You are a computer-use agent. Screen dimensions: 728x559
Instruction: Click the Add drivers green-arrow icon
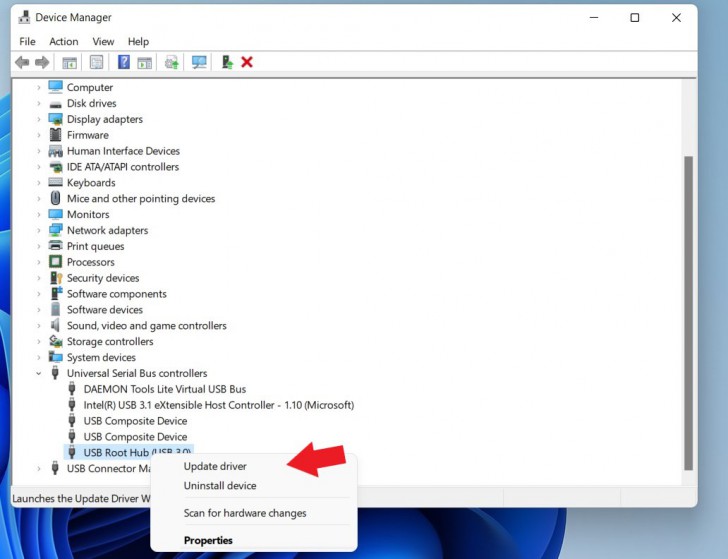pos(227,62)
